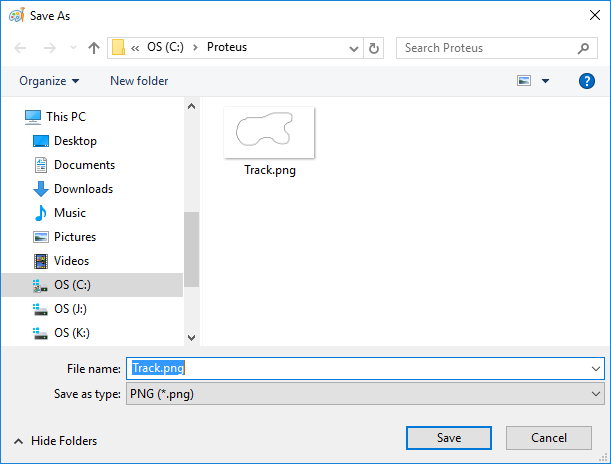The height and width of the screenshot is (464, 611).
Task: Open the address bar path dropdown
Action: coord(354,47)
